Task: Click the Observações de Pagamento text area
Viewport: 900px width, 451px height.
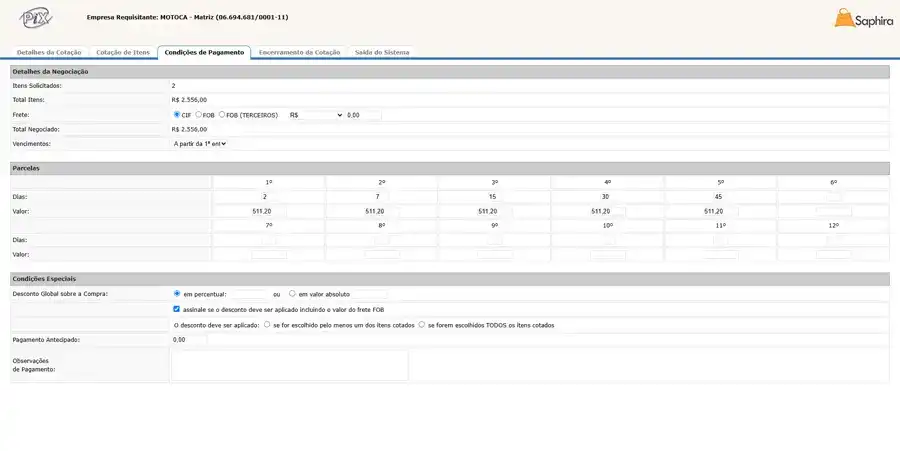Action: coord(290,365)
